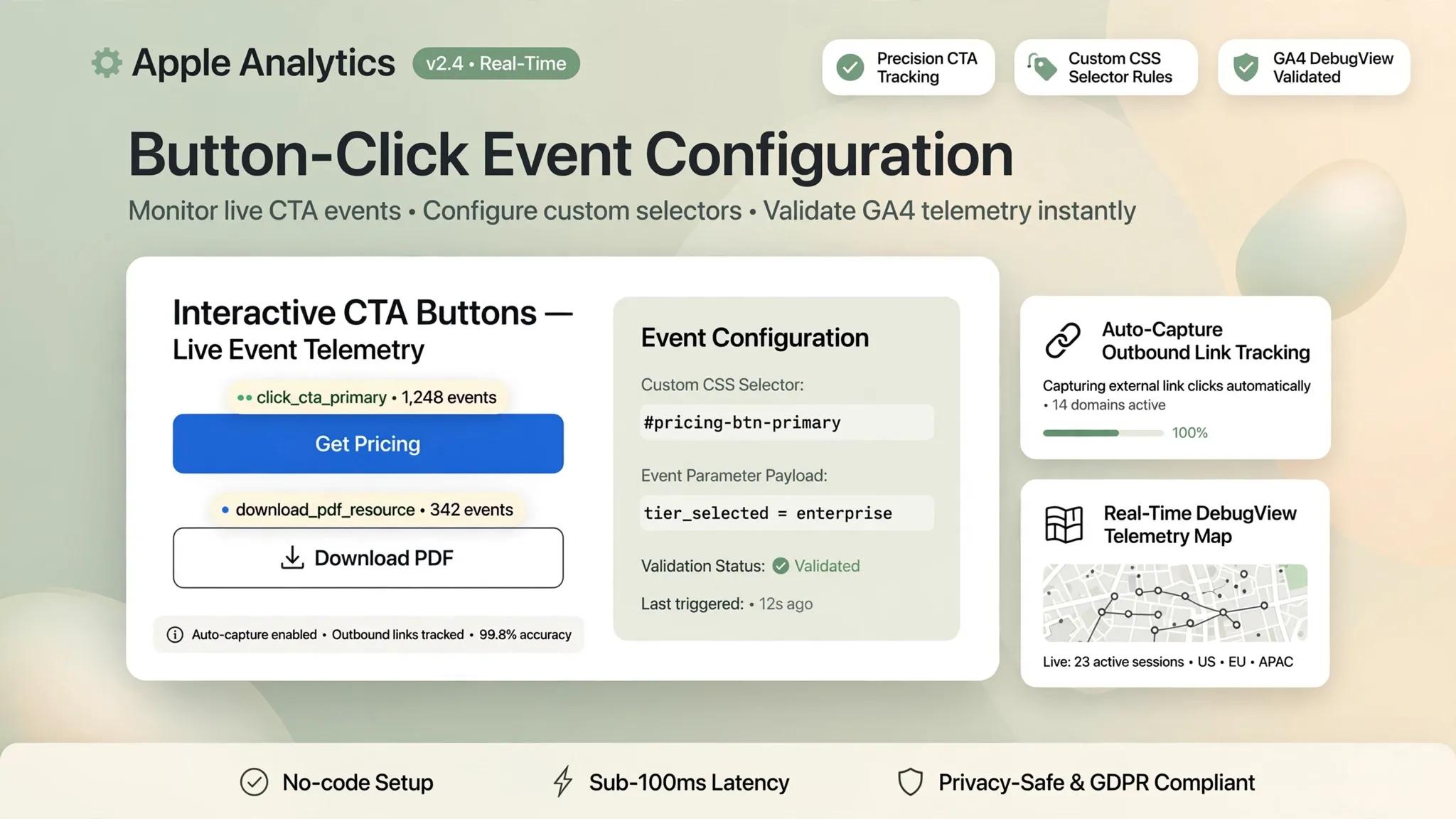Image resolution: width=1456 pixels, height=819 pixels.
Task: Click the Validation Status label
Action: pos(703,566)
